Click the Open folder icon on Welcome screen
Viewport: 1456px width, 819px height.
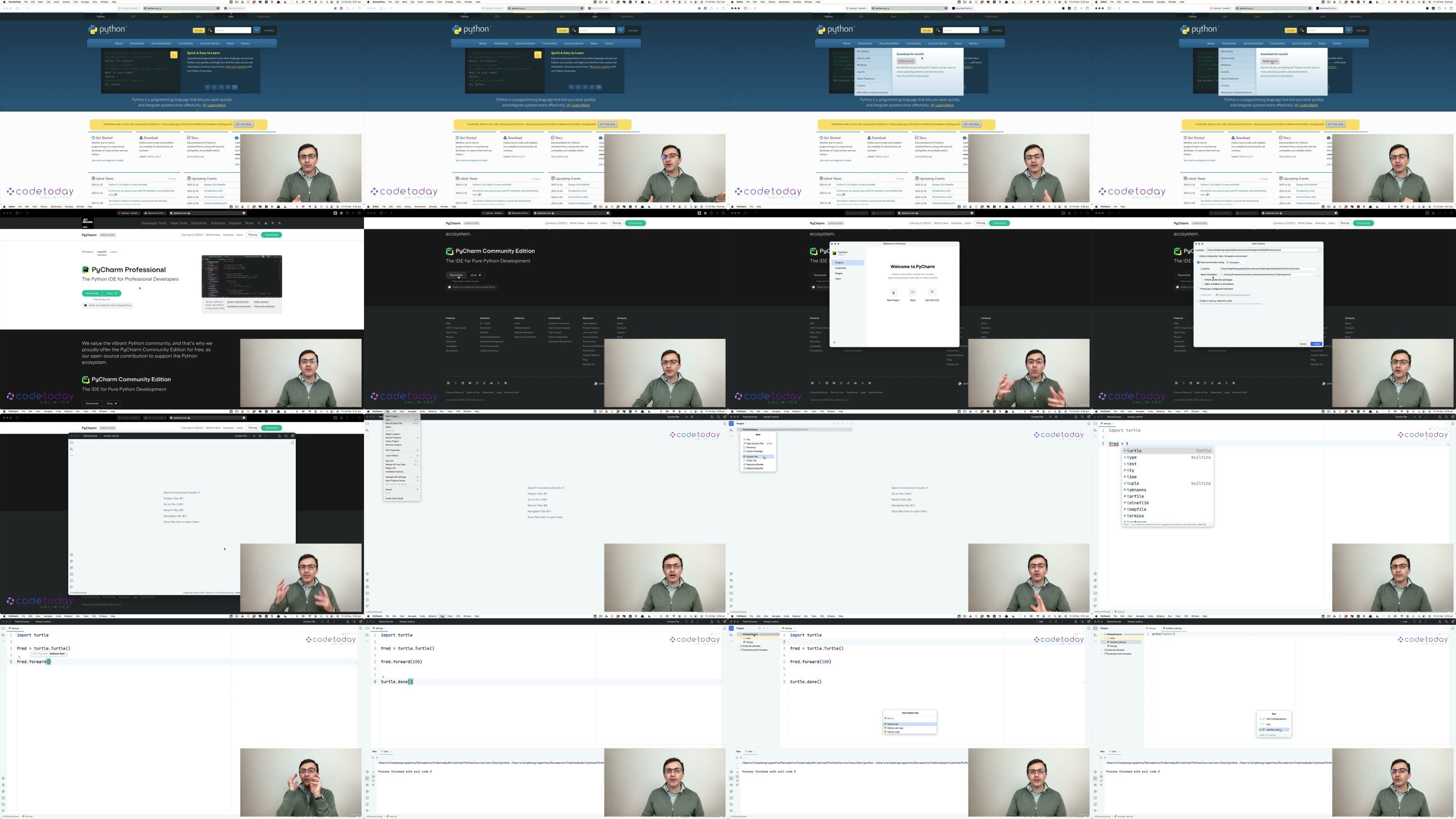pyautogui.click(x=912, y=292)
